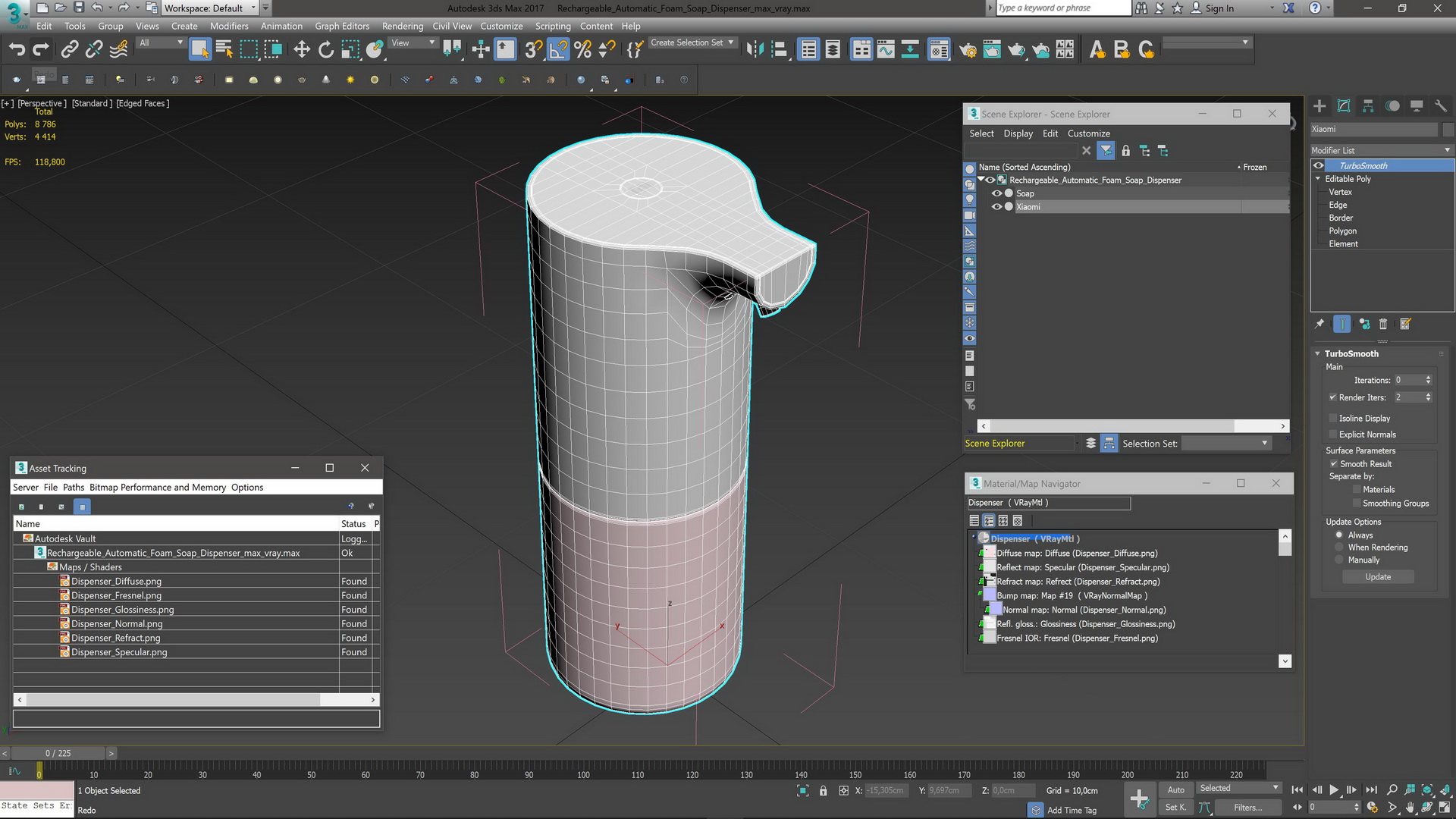The width and height of the screenshot is (1456, 819).
Task: Collapse the Editable Poly sub-object tree
Action: click(1318, 179)
